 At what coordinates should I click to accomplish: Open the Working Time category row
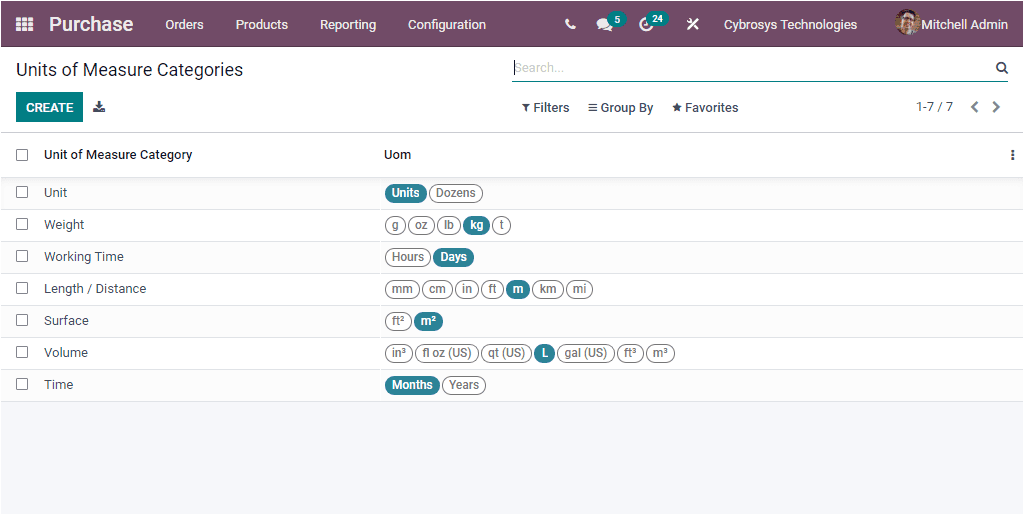[84, 257]
